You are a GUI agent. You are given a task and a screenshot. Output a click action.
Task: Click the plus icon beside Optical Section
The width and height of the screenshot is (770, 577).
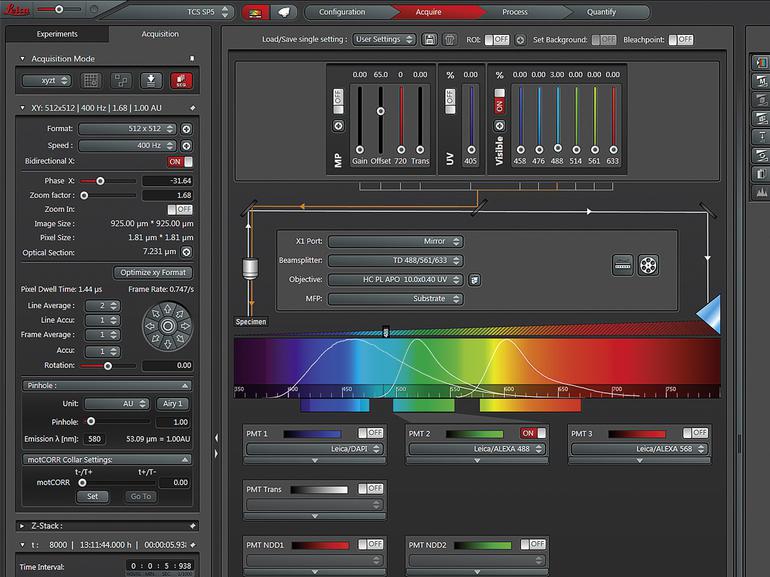coord(186,252)
